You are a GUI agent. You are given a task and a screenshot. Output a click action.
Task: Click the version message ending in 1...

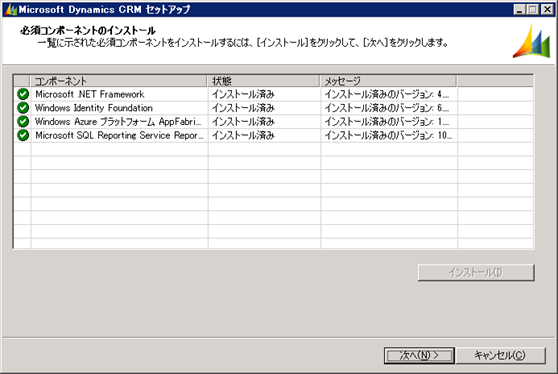(x=387, y=122)
